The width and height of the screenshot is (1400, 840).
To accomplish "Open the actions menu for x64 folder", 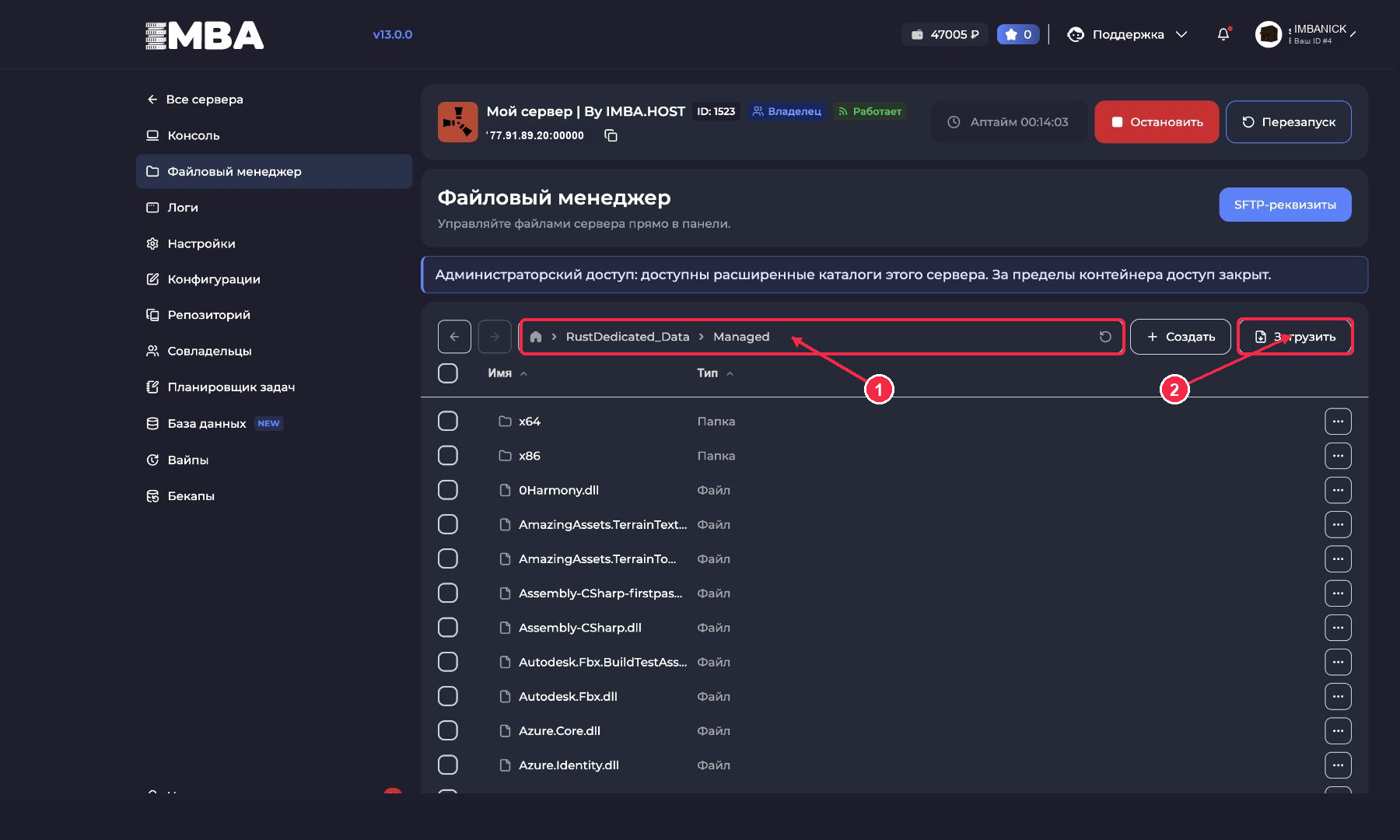I will [1338, 422].
